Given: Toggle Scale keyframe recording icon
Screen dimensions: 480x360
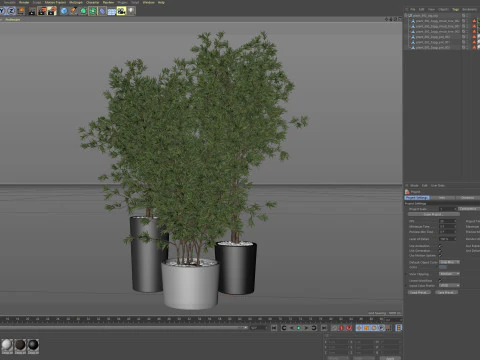Looking at the screenshot, I should pyautogui.click(x=367, y=328).
